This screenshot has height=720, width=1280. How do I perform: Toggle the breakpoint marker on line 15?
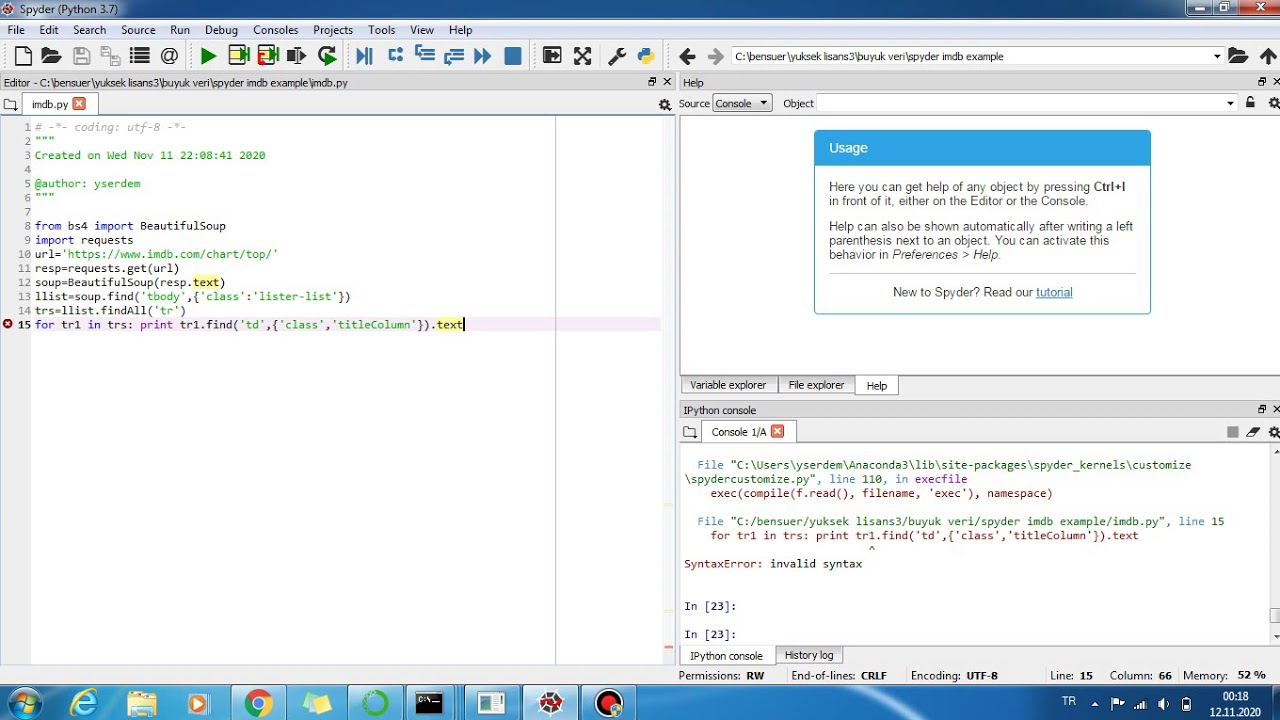coord(8,324)
